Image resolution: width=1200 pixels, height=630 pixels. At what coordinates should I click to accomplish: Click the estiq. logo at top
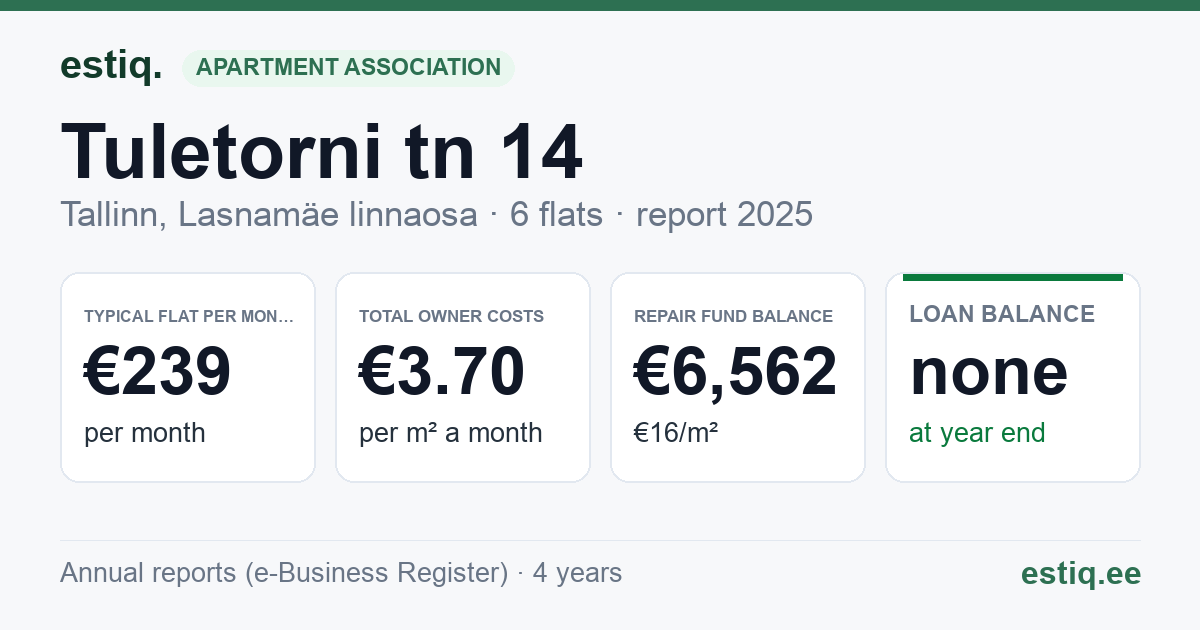[x=111, y=66]
